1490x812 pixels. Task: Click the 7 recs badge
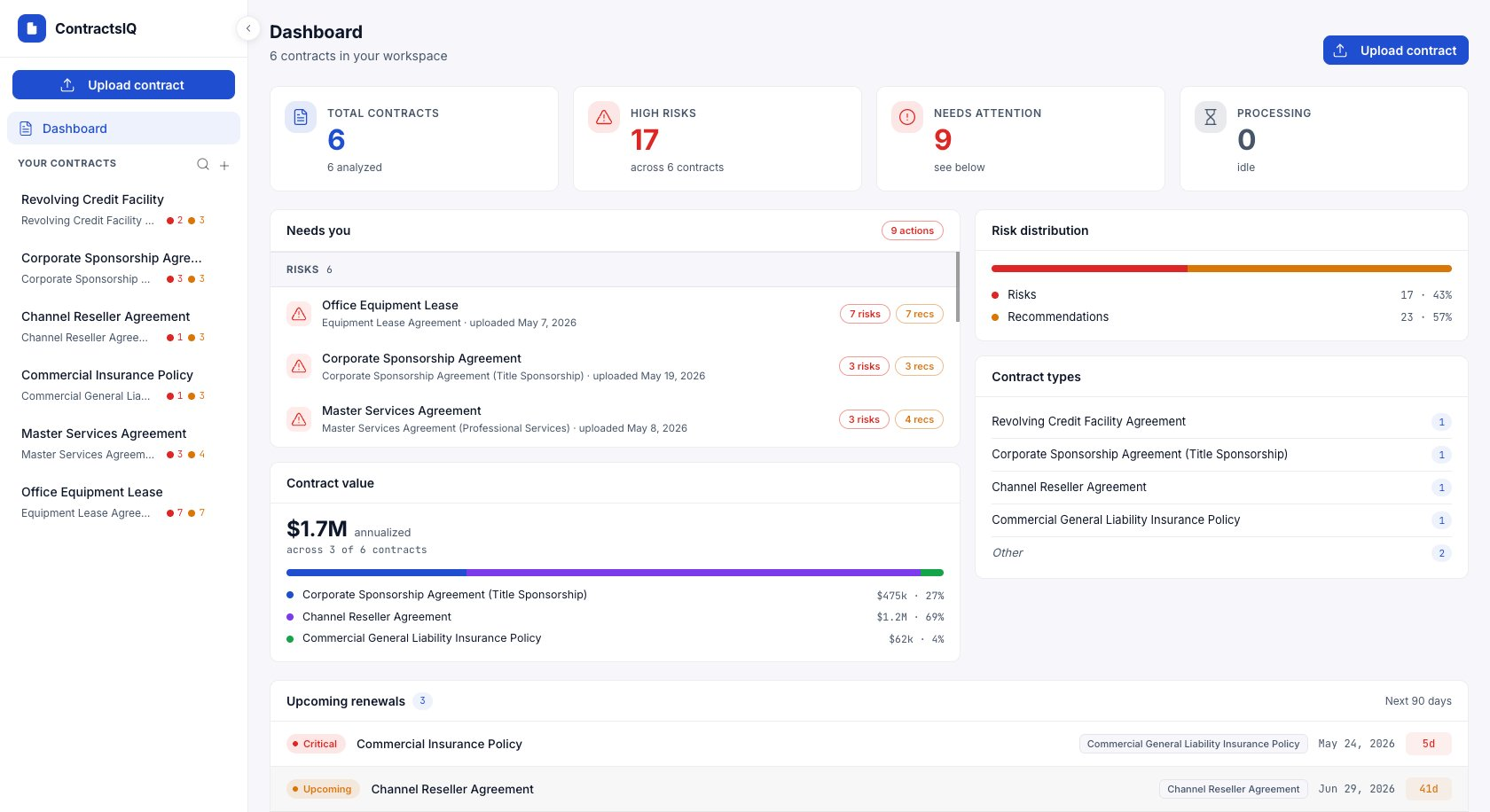(x=920, y=314)
